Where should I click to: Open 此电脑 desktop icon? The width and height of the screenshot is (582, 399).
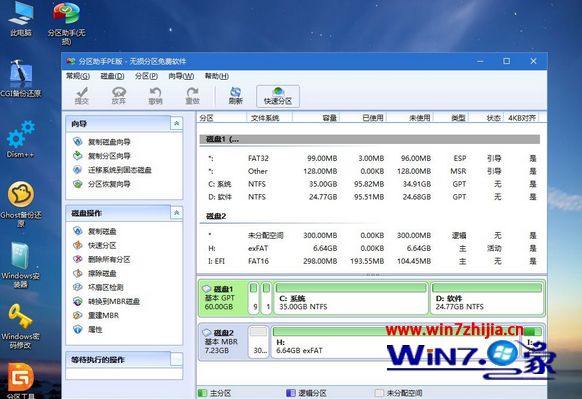[21, 19]
